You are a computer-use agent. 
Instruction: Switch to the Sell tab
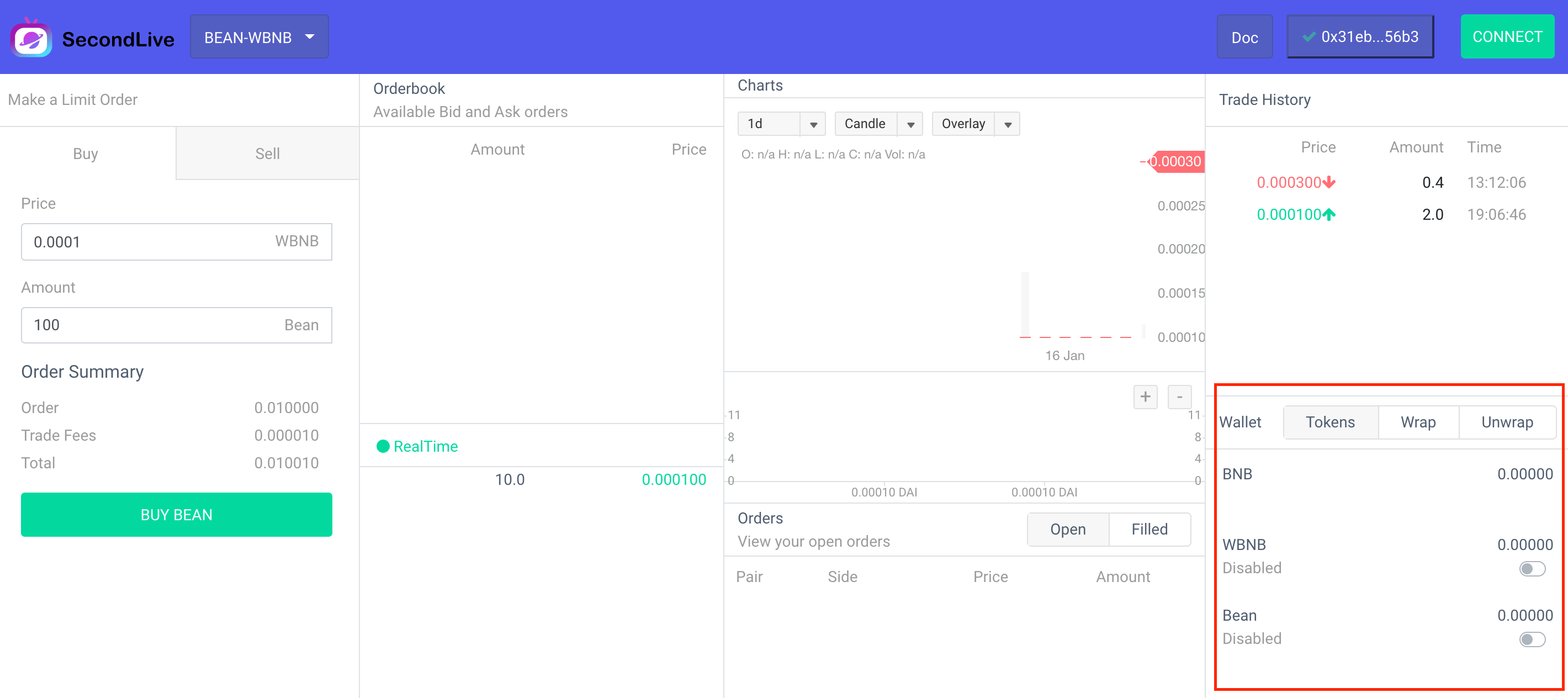click(x=267, y=154)
